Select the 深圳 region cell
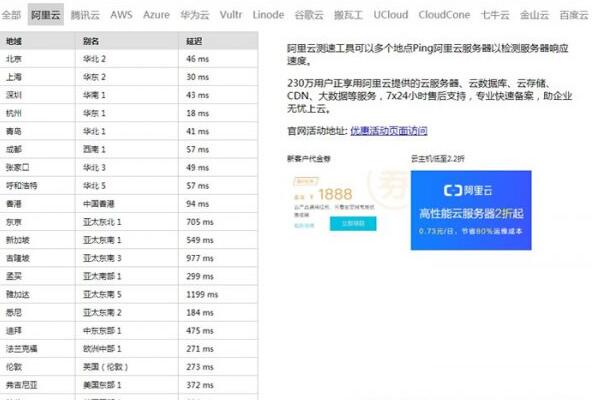This screenshot has width=600, height=400. pyautogui.click(x=38, y=95)
